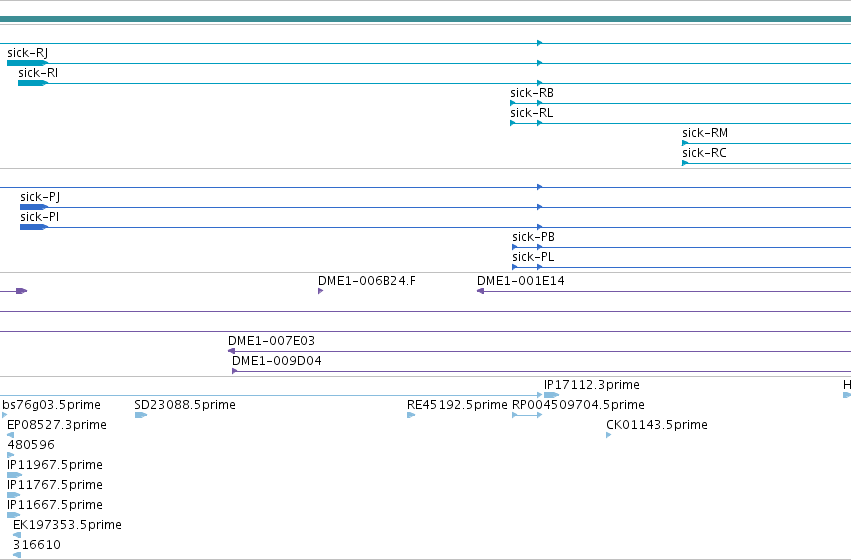Screen dimensions: 851x560
Task: Click the CK01143.5prime small glyph
Action: click(608, 435)
